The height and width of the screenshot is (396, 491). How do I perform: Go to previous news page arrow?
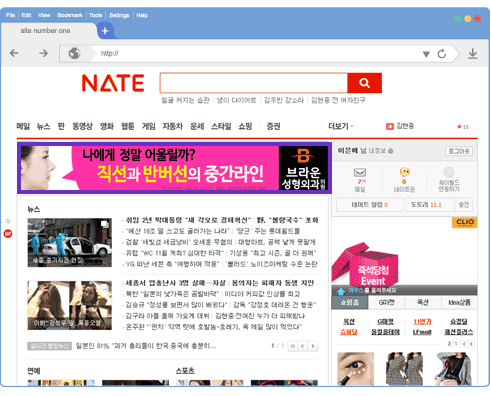(x=302, y=346)
